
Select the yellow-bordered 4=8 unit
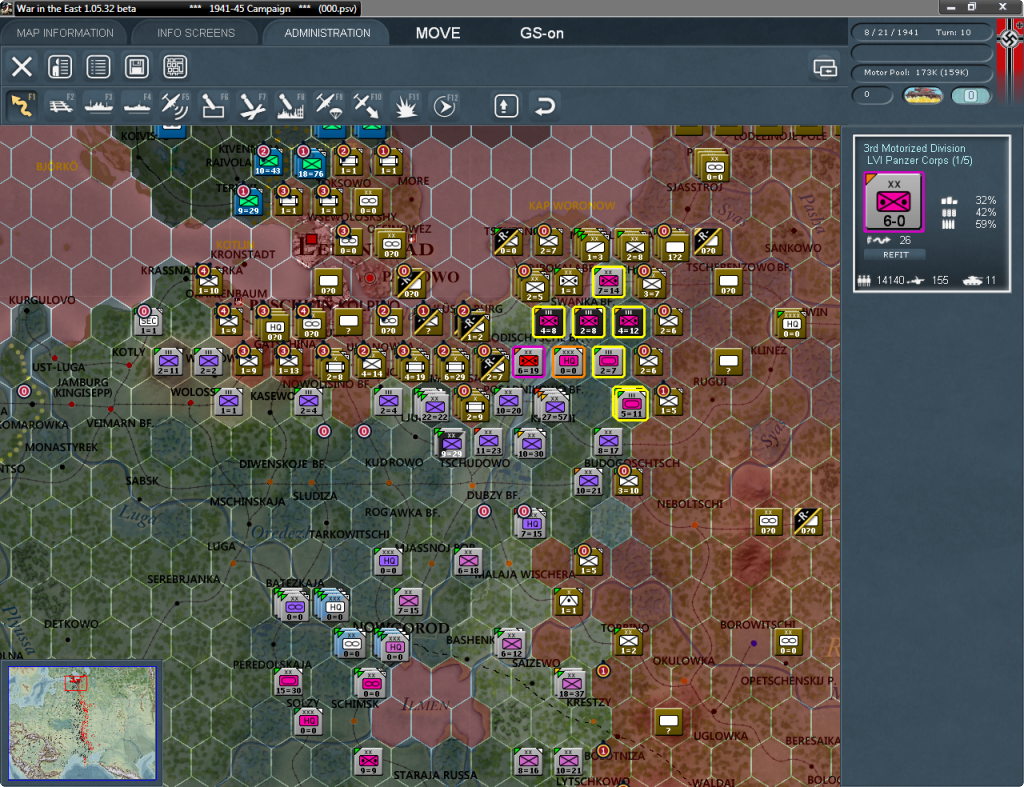coord(549,323)
